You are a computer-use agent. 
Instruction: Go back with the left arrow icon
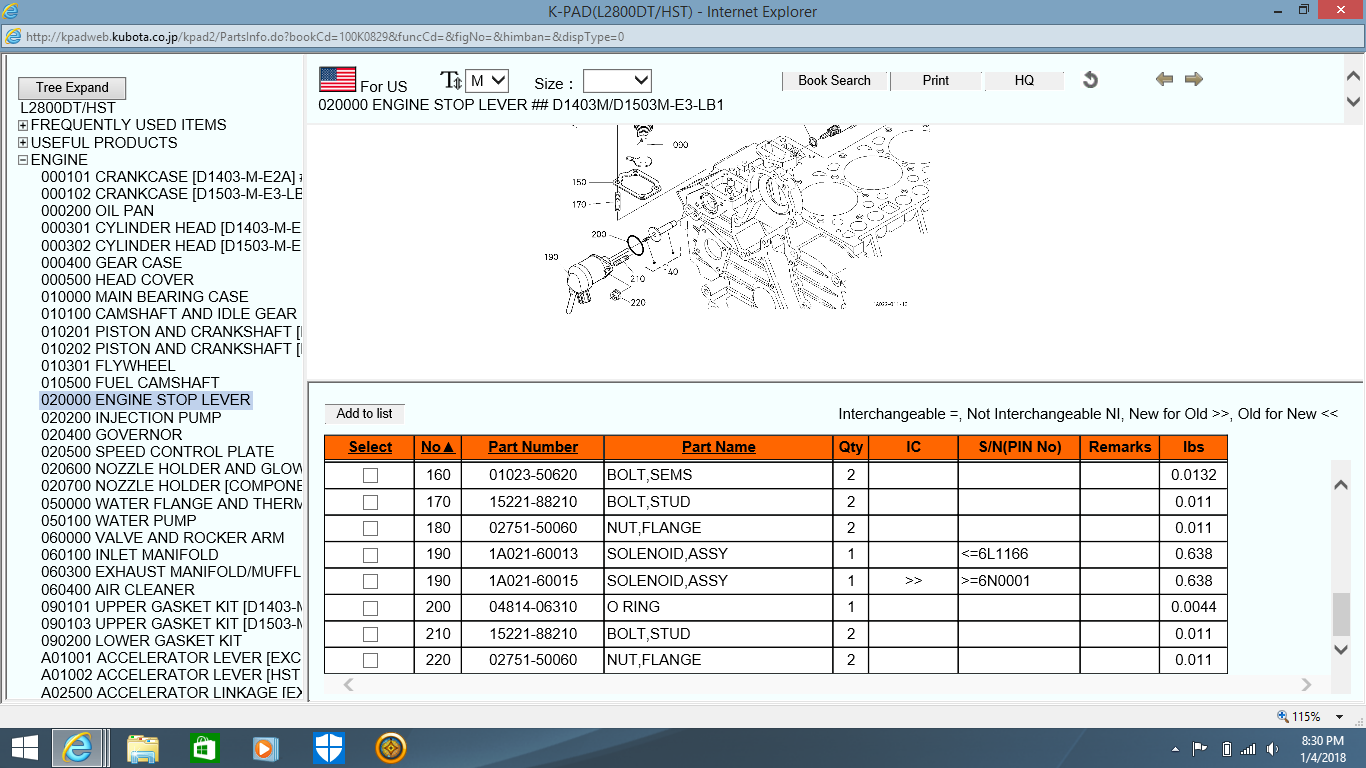click(1164, 79)
